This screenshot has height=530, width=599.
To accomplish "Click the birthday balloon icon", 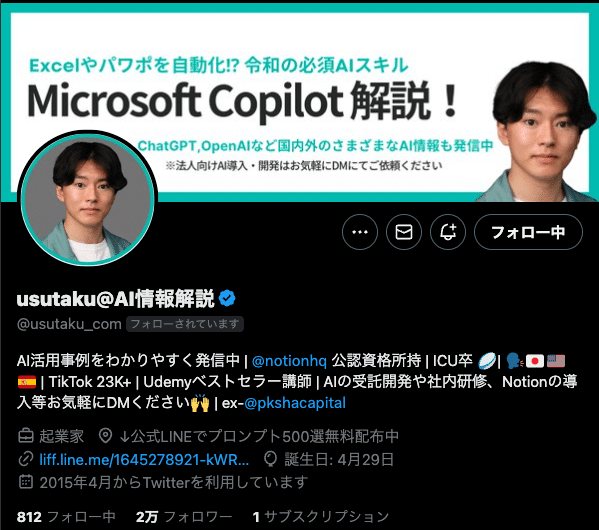I will coord(270,459).
